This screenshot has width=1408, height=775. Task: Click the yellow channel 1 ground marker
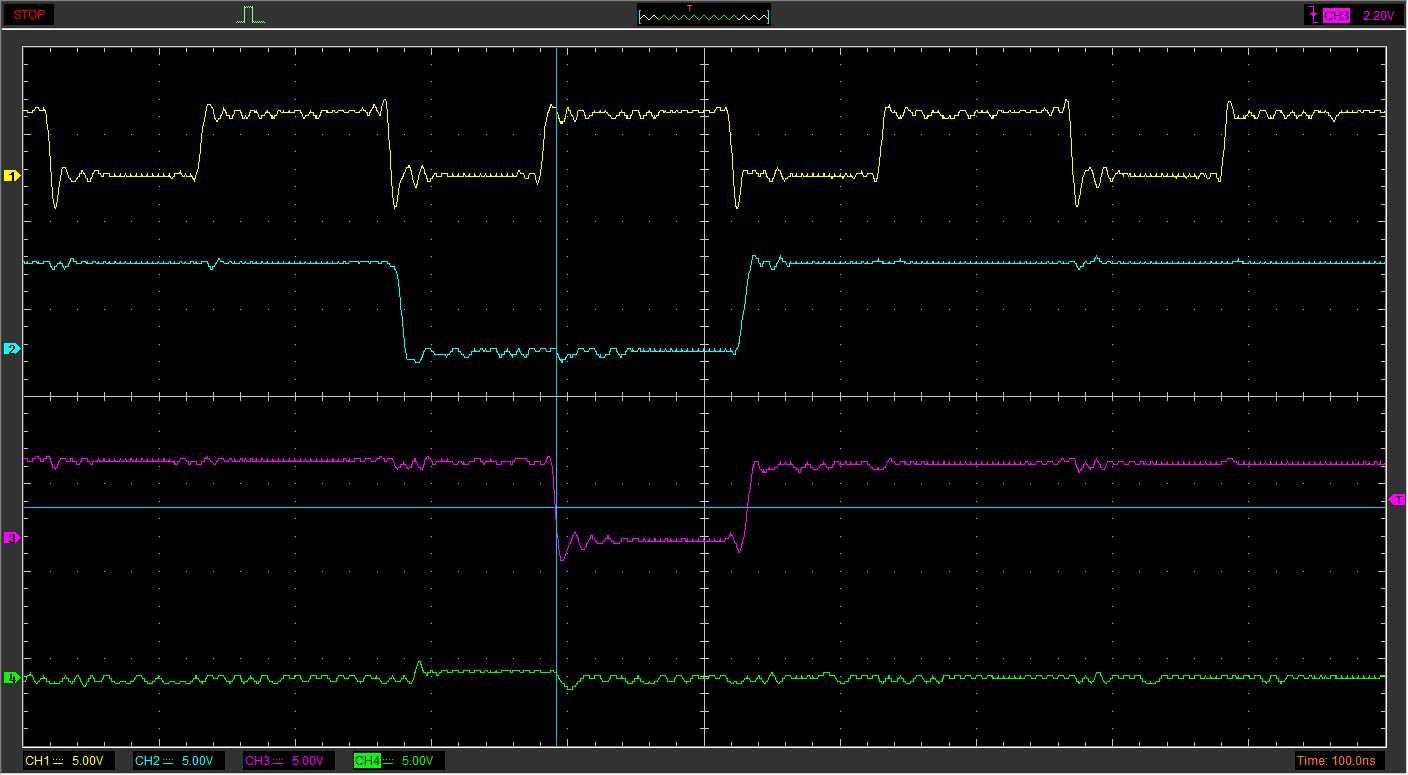[12, 176]
